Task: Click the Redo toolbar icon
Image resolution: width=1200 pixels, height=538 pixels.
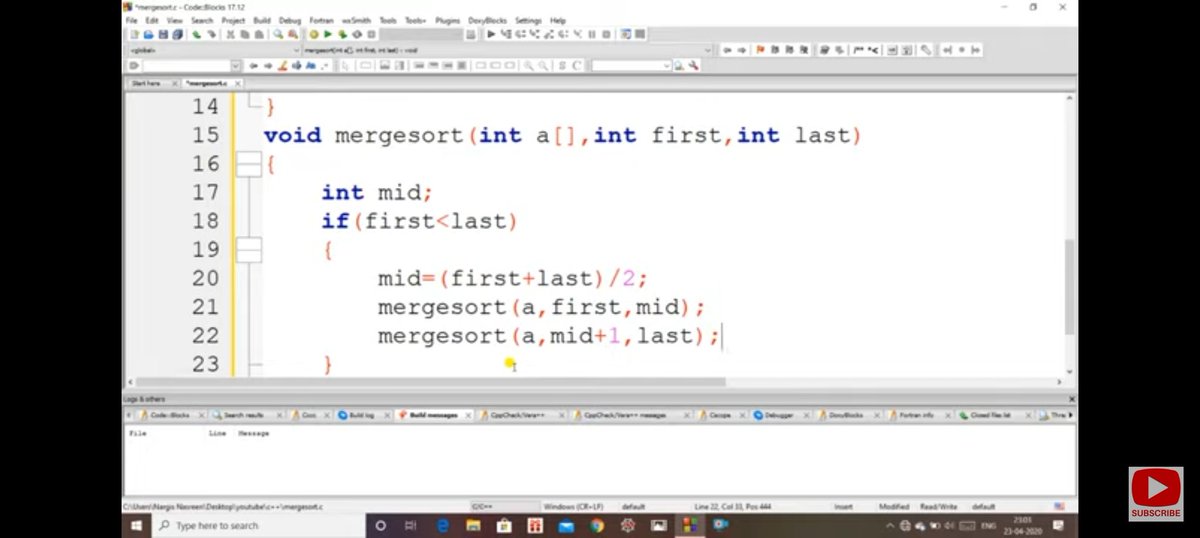Action: 212,34
